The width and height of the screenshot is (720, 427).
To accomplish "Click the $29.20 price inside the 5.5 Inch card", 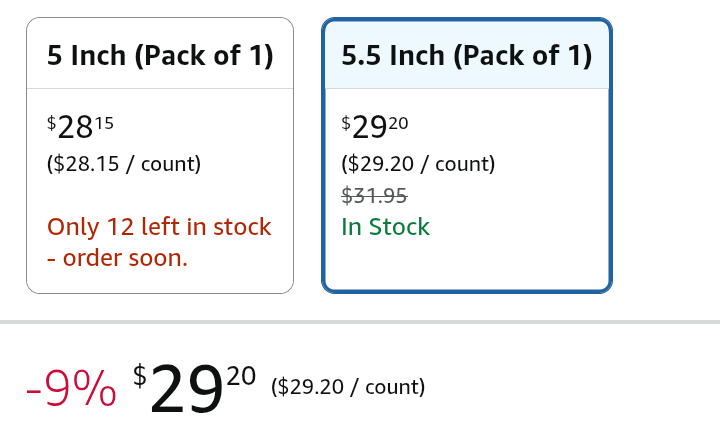I will pyautogui.click(x=375, y=128).
